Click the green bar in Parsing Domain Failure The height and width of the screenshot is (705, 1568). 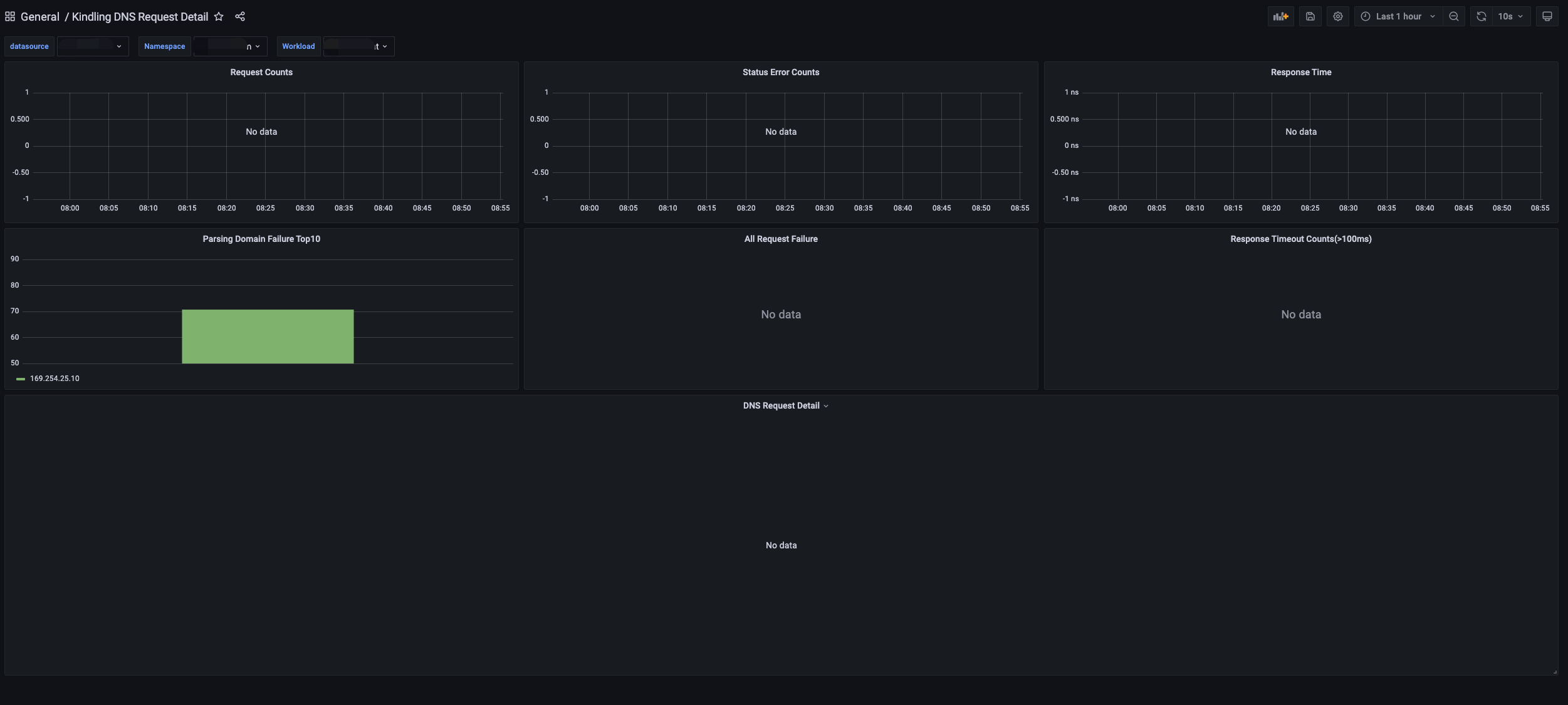(268, 337)
